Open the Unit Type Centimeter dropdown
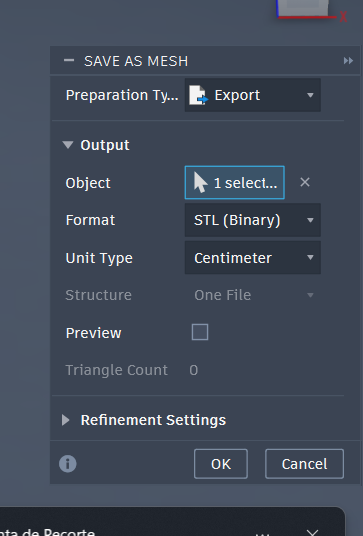 click(253, 258)
